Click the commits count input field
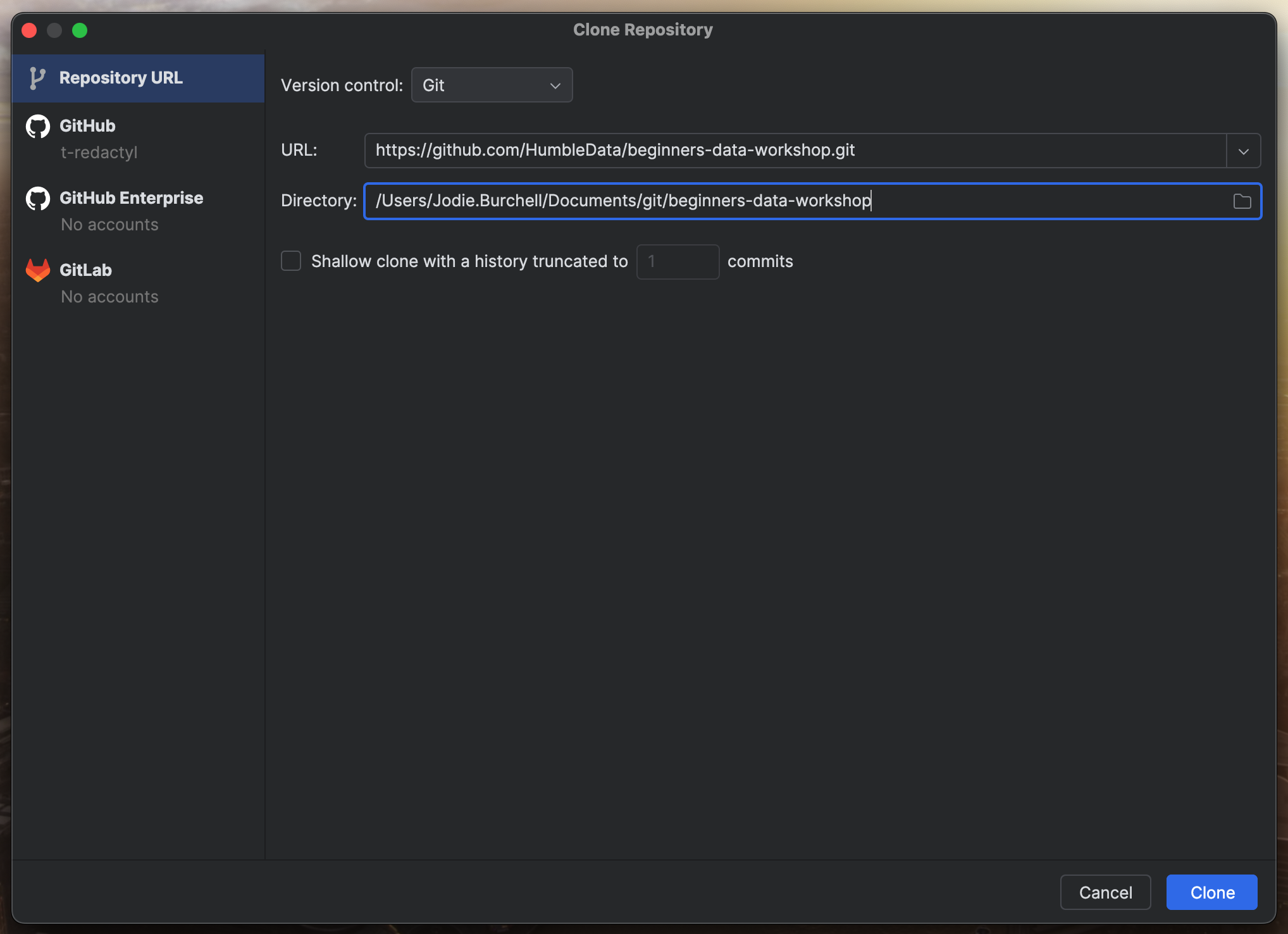Viewport: 1288px width, 934px height. (x=678, y=261)
